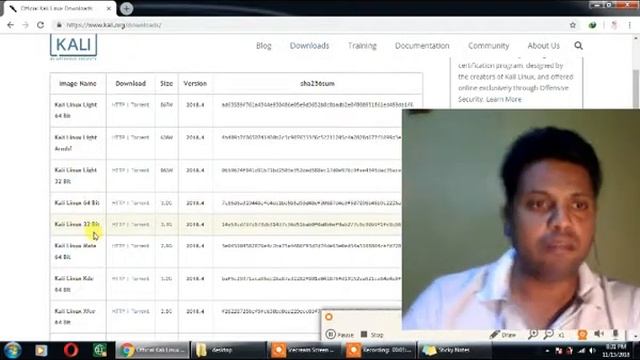640x360 pixels.
Task: Open the Blog menu item
Action: tap(264, 46)
